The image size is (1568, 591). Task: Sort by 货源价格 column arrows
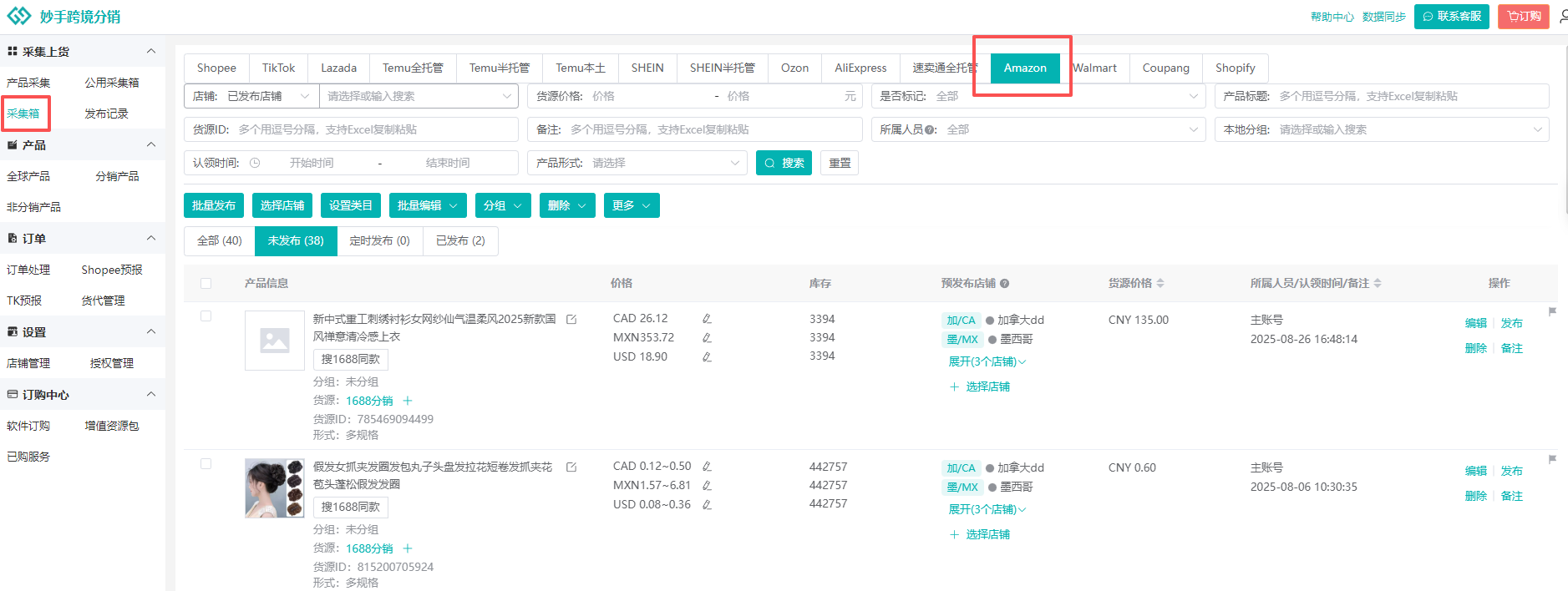click(x=1160, y=284)
